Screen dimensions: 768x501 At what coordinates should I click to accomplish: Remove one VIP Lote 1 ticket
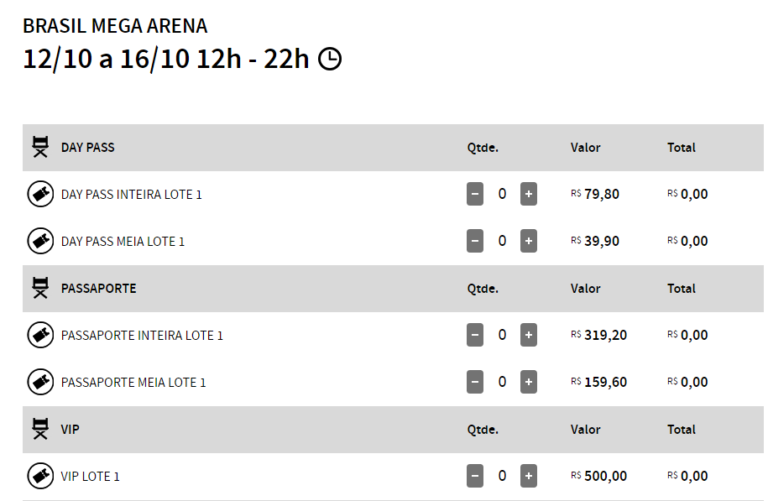[475, 476]
